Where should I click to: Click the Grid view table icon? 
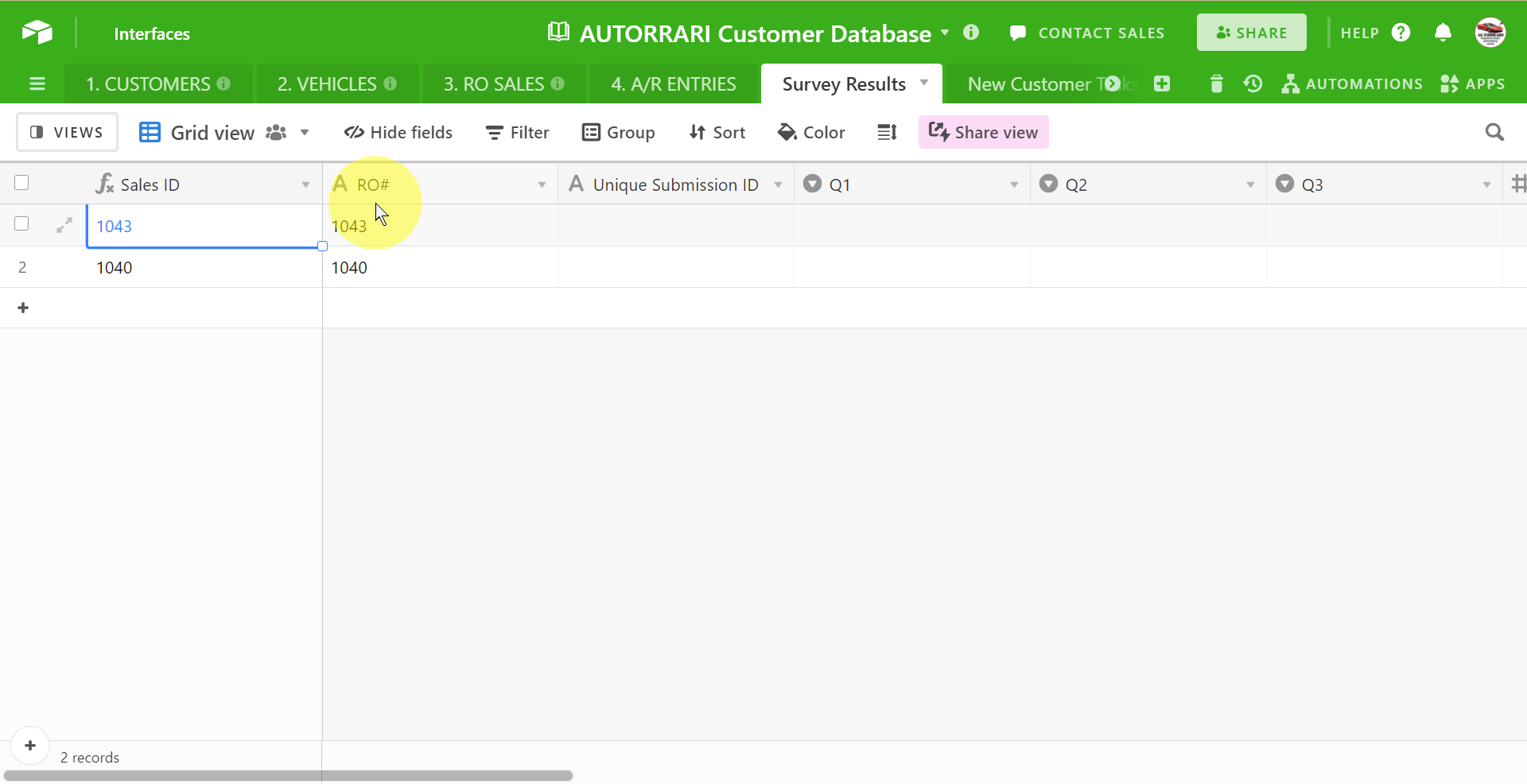150,132
